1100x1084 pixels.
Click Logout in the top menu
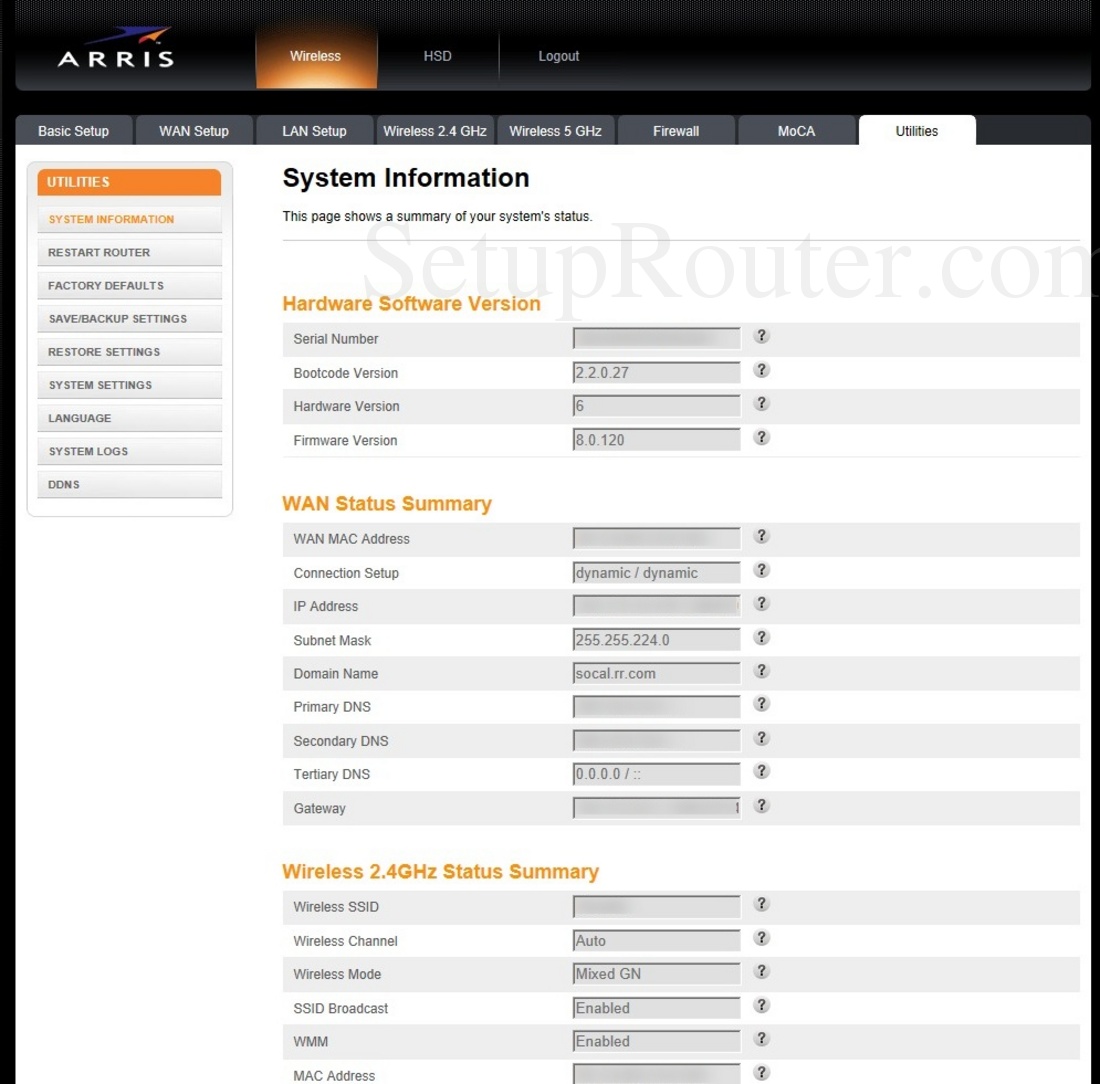coord(558,56)
